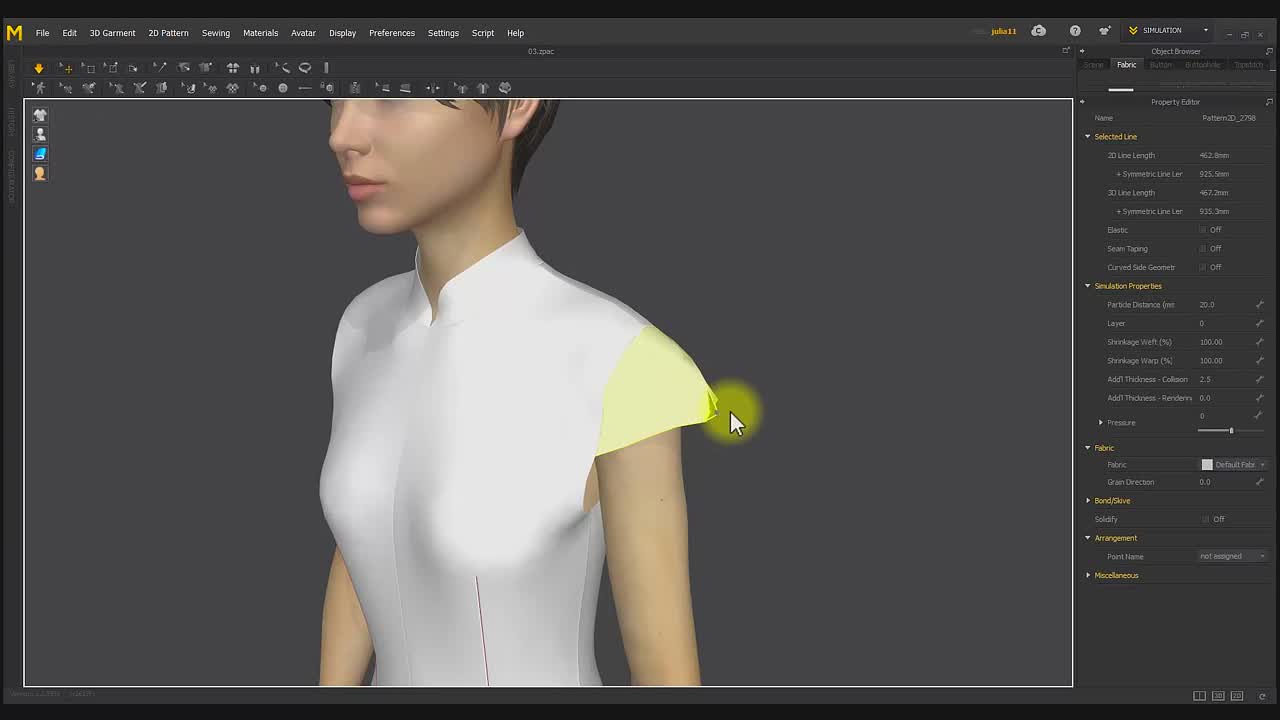The image size is (1280, 720).
Task: Click the avatar display icon in viewport
Action: (40, 134)
